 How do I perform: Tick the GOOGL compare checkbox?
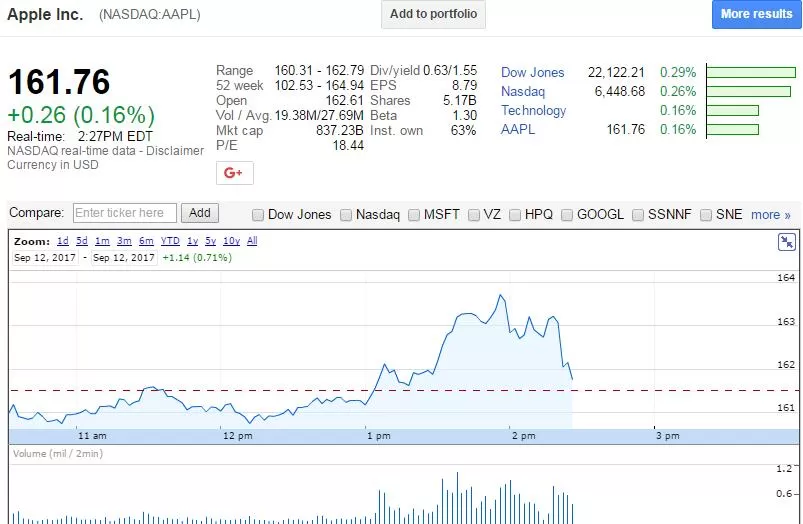point(567,215)
